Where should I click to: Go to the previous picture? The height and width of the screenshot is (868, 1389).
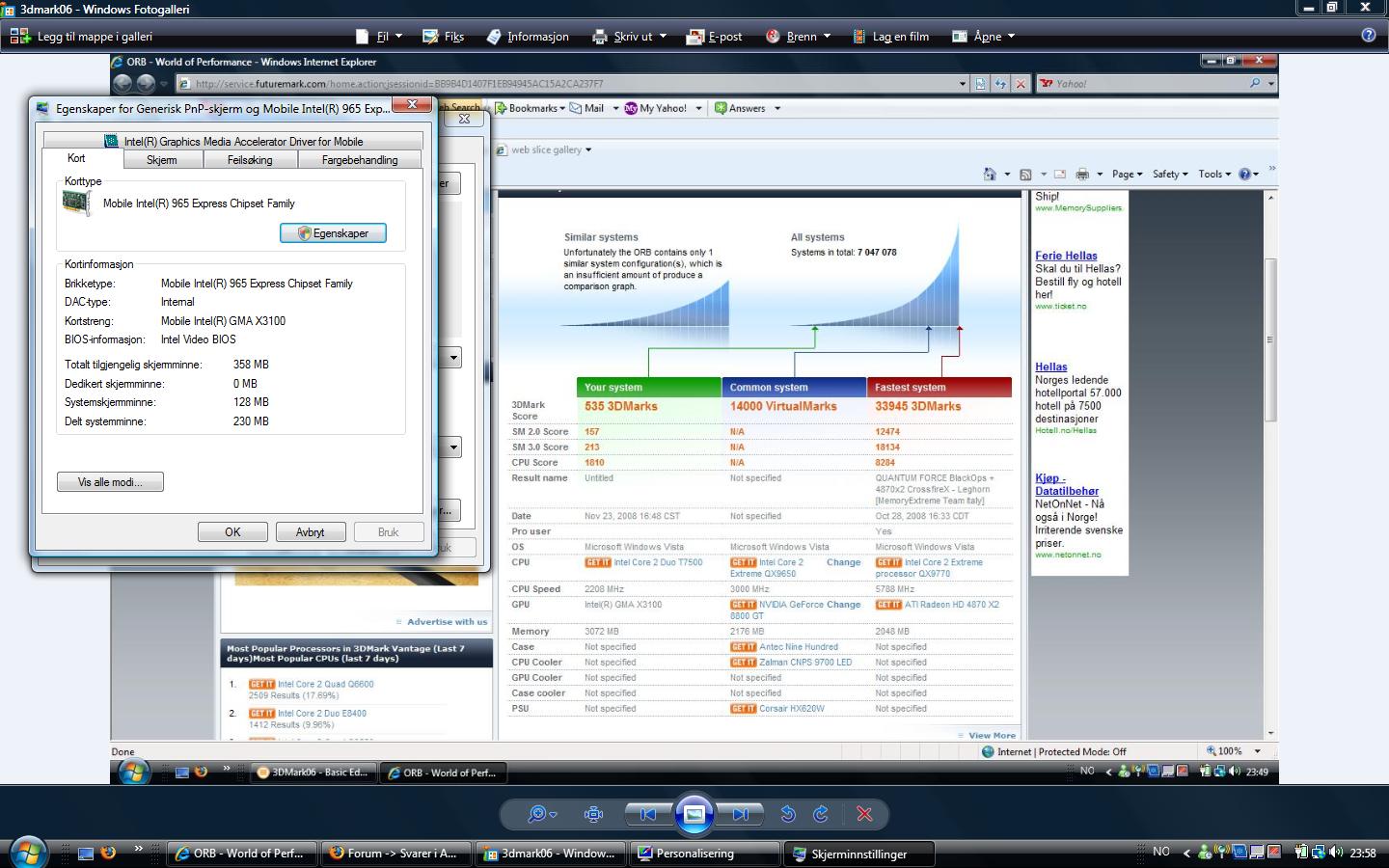tap(648, 814)
